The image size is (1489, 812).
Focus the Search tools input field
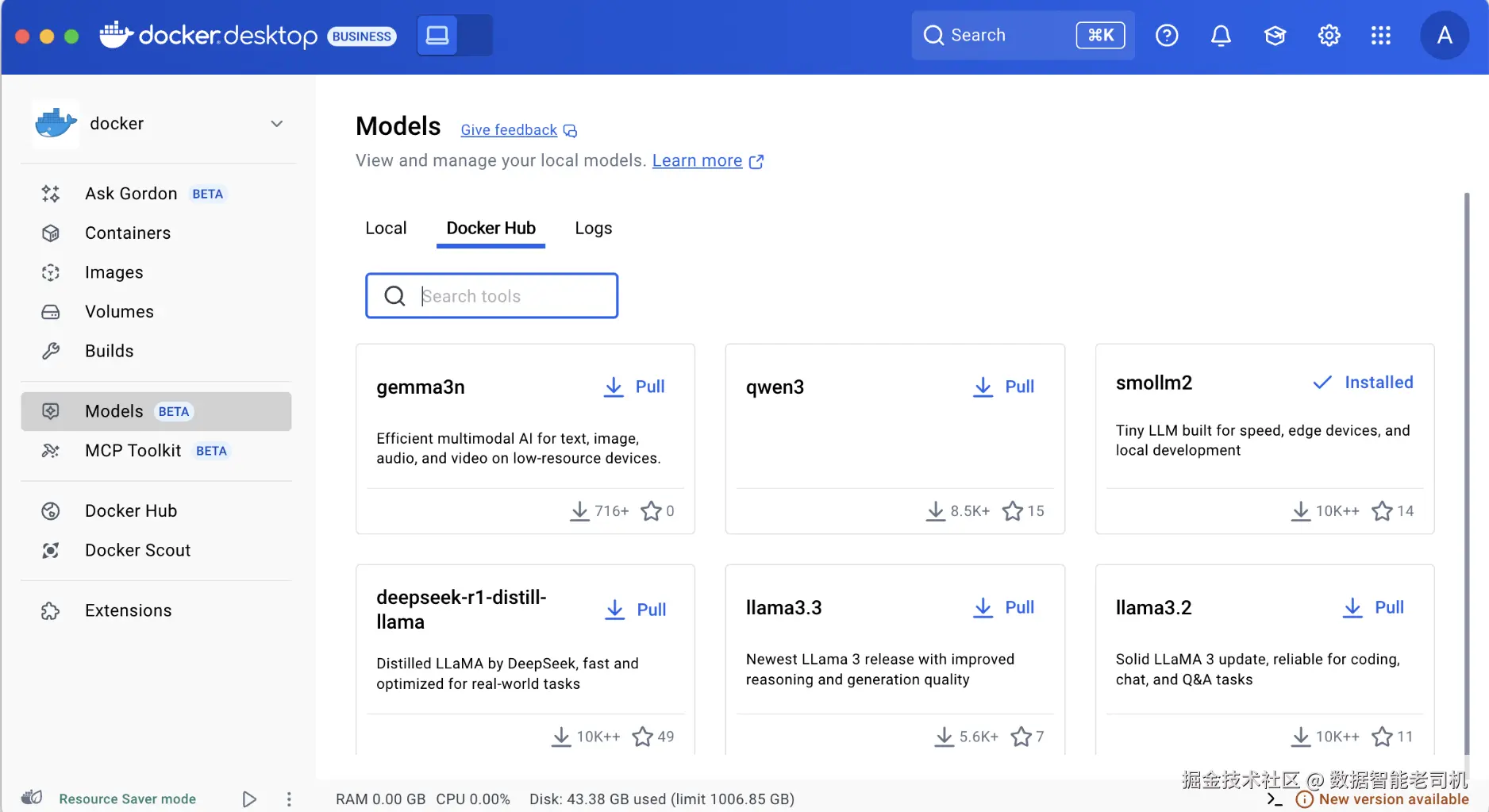point(491,296)
